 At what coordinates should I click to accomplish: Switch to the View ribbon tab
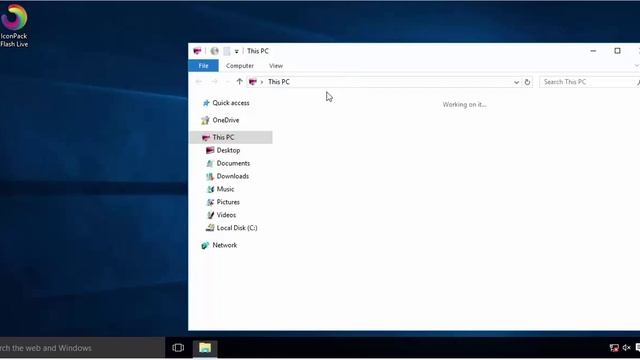pos(276,66)
